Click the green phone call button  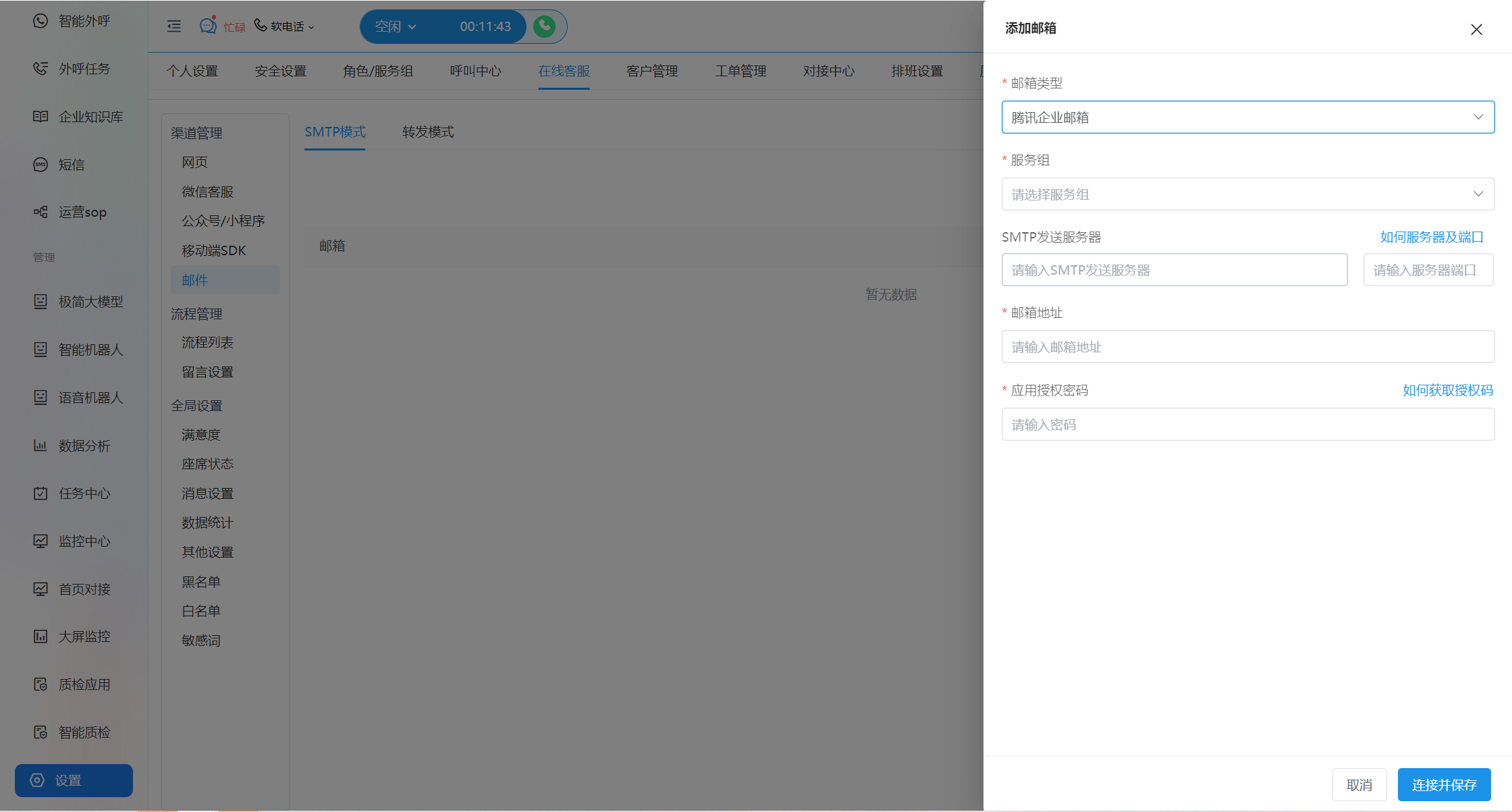545,26
